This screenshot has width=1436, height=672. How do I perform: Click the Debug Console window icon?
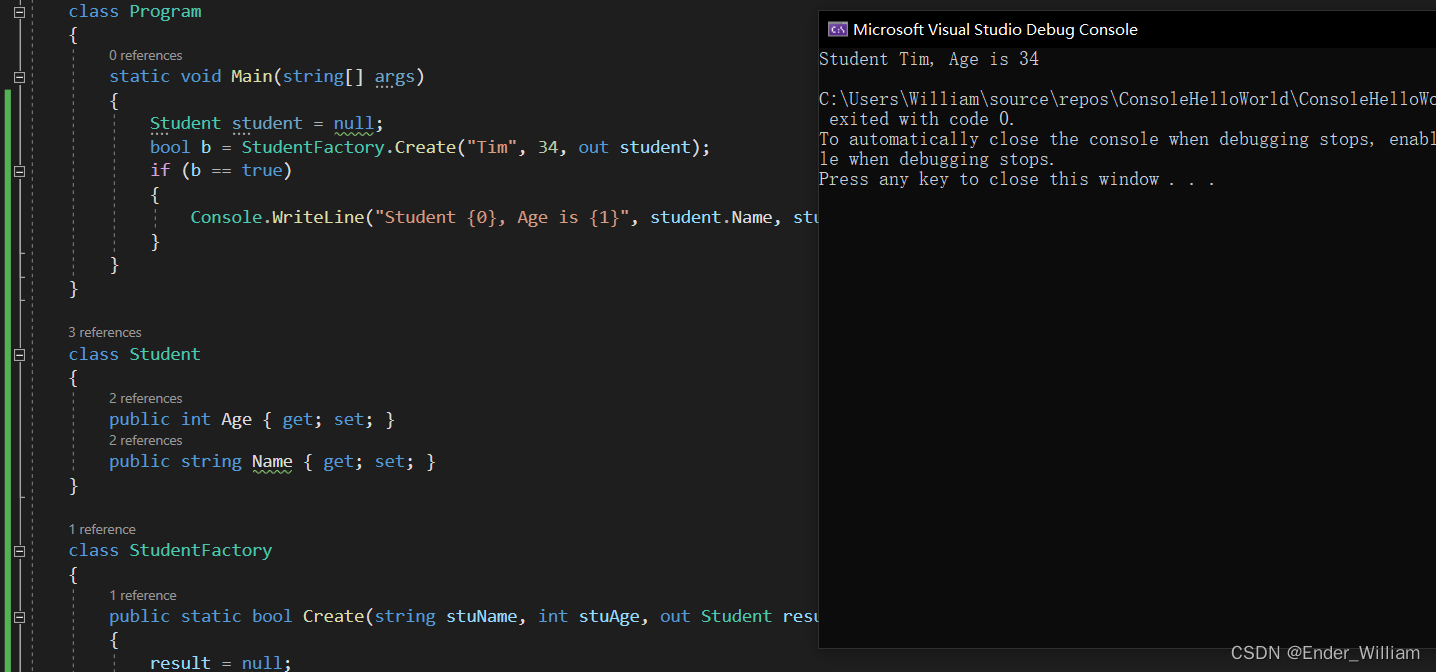[838, 30]
